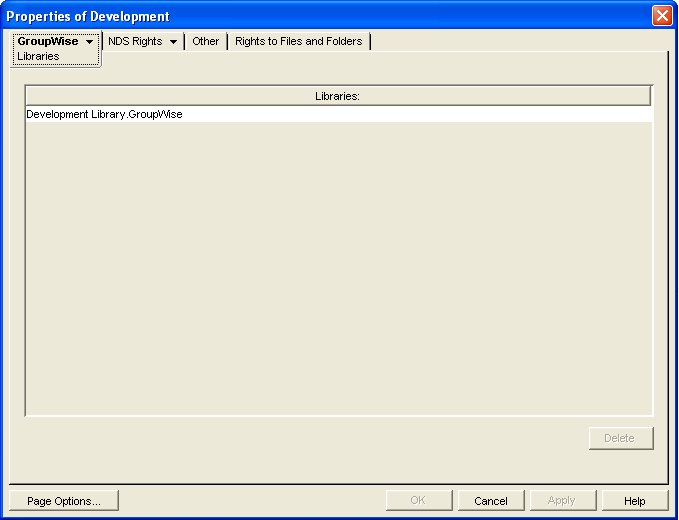
Task: Close the Properties of Development window
Action: pos(662,16)
